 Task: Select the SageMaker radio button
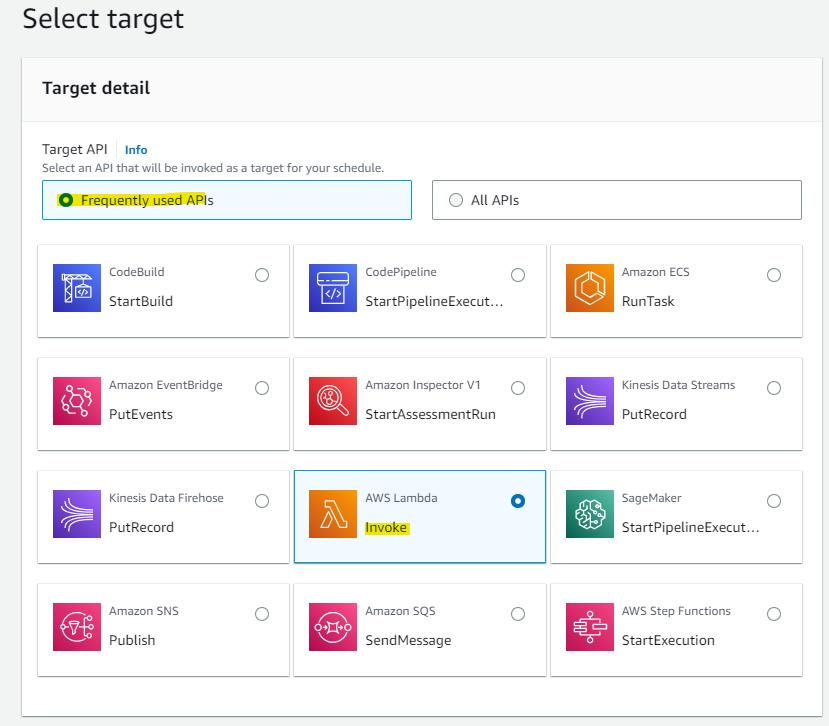pos(773,501)
